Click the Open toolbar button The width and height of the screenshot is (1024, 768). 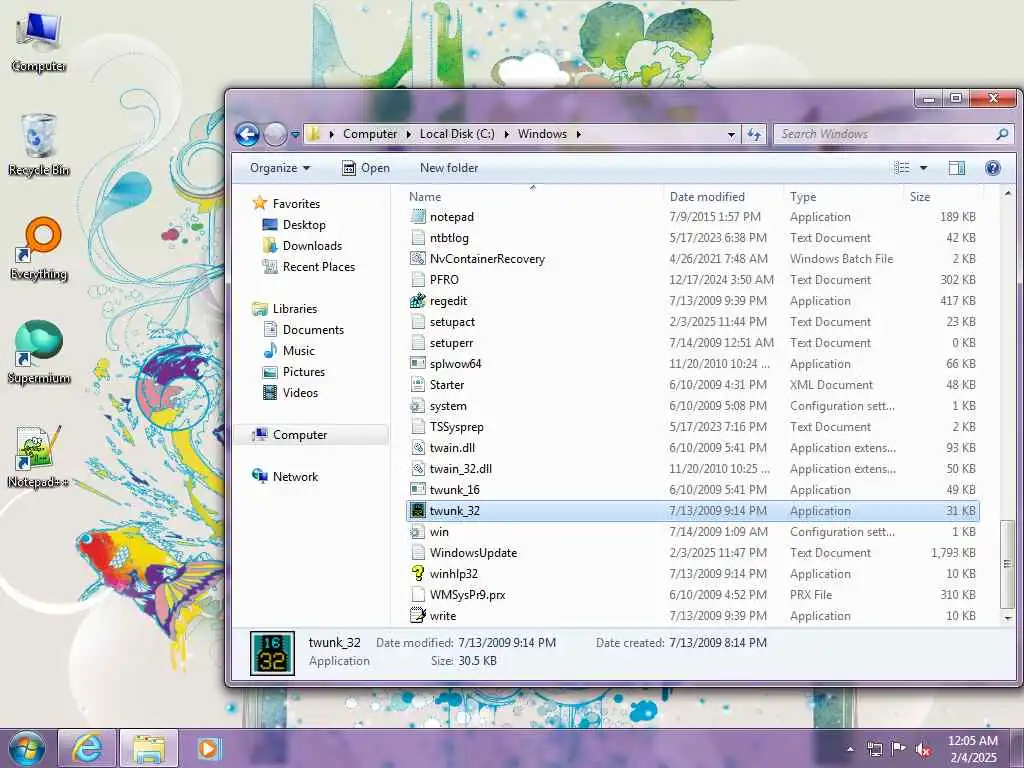tap(366, 168)
